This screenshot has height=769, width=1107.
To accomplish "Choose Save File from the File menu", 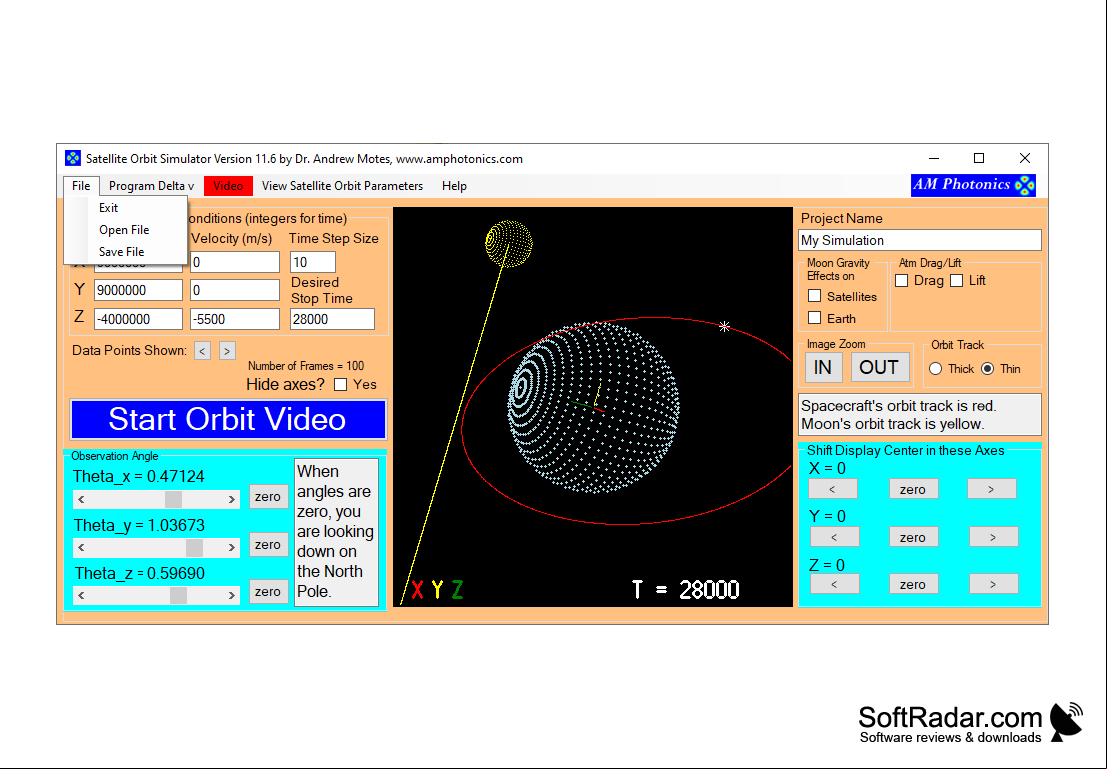I will tap(121, 251).
